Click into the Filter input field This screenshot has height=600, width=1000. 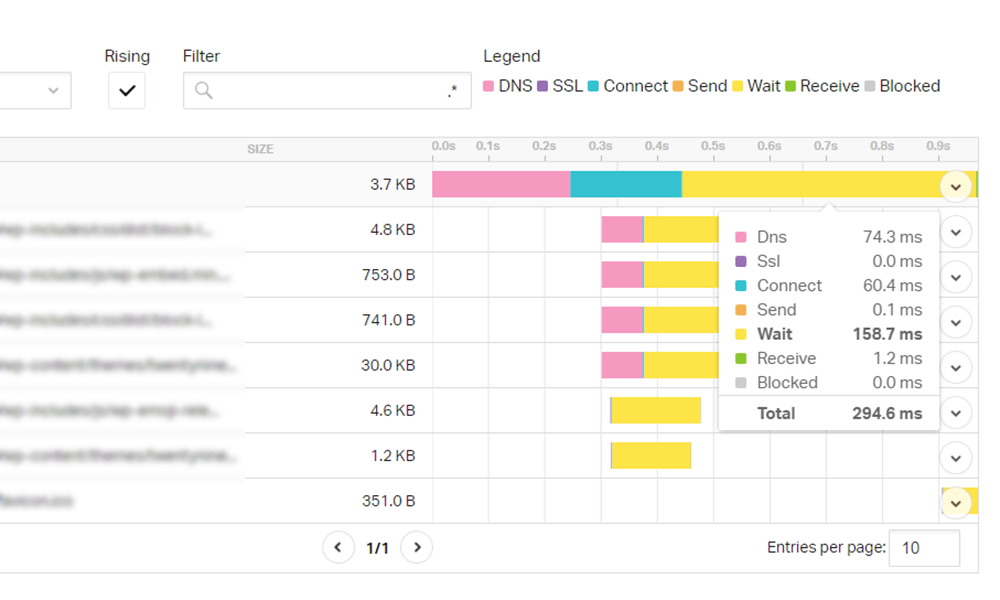pos(327,91)
